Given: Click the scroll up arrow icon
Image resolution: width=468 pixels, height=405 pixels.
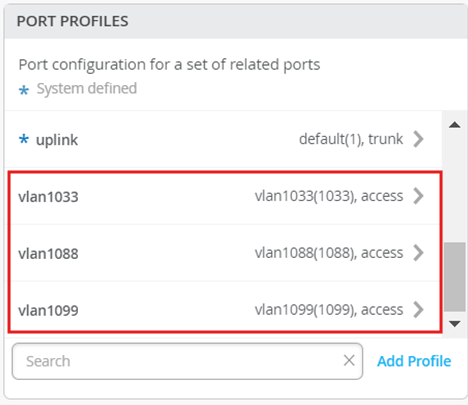Looking at the screenshot, I should [455, 125].
